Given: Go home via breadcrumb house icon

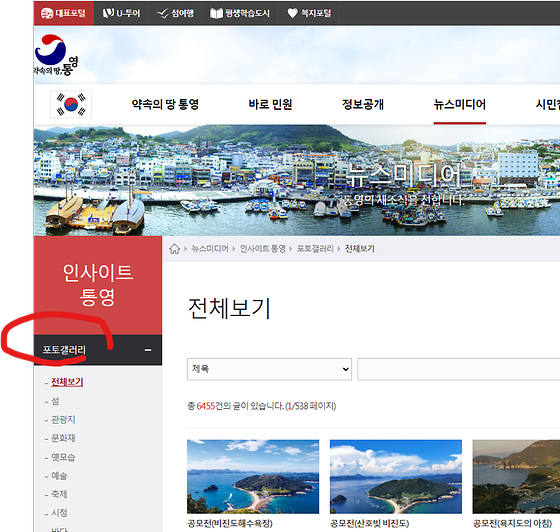Looking at the screenshot, I should (x=174, y=249).
